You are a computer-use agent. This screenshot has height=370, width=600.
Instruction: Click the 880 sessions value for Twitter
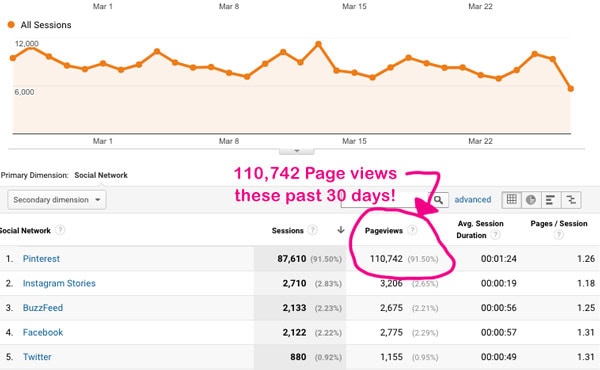tap(298, 357)
